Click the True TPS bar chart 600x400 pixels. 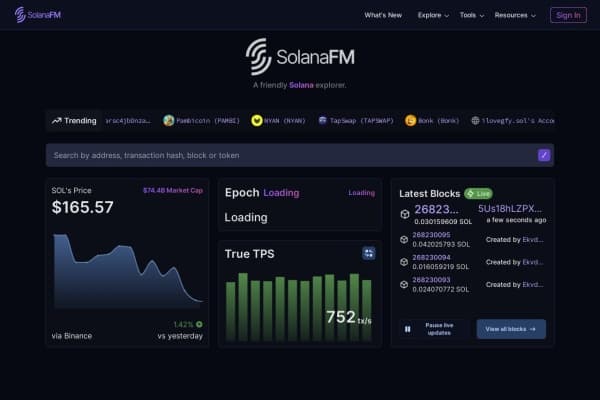tap(299, 307)
